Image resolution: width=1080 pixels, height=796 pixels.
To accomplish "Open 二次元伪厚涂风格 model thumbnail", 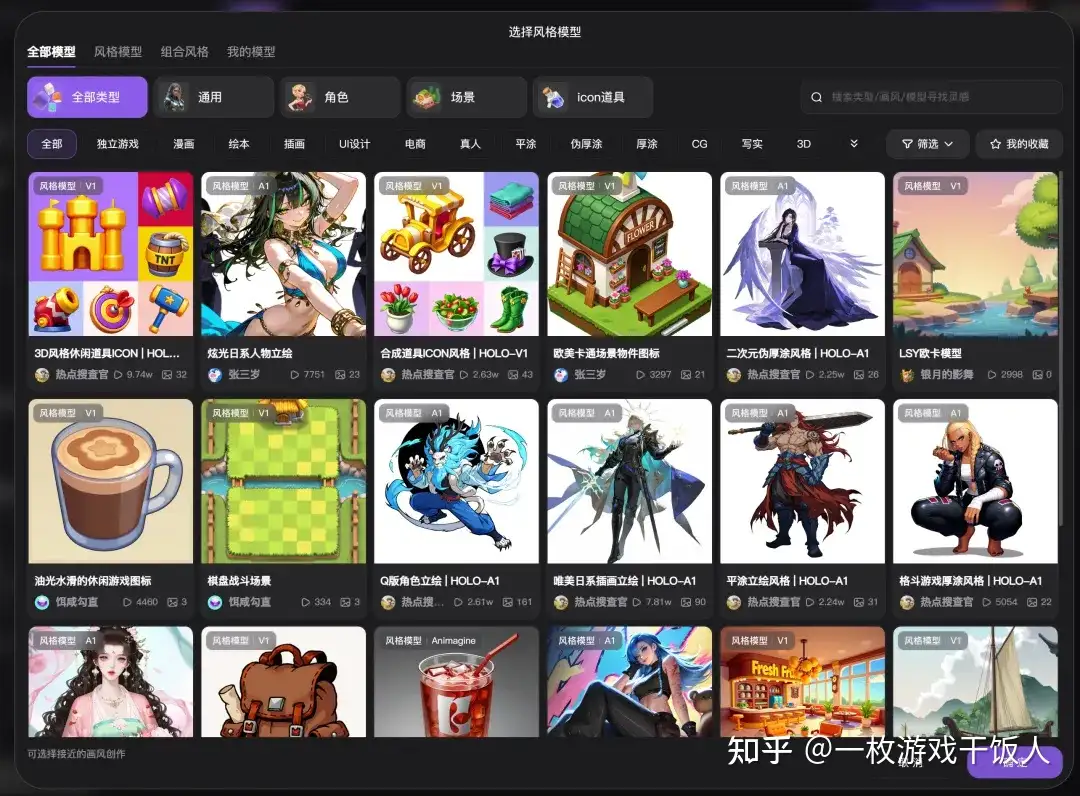I will (802, 254).
